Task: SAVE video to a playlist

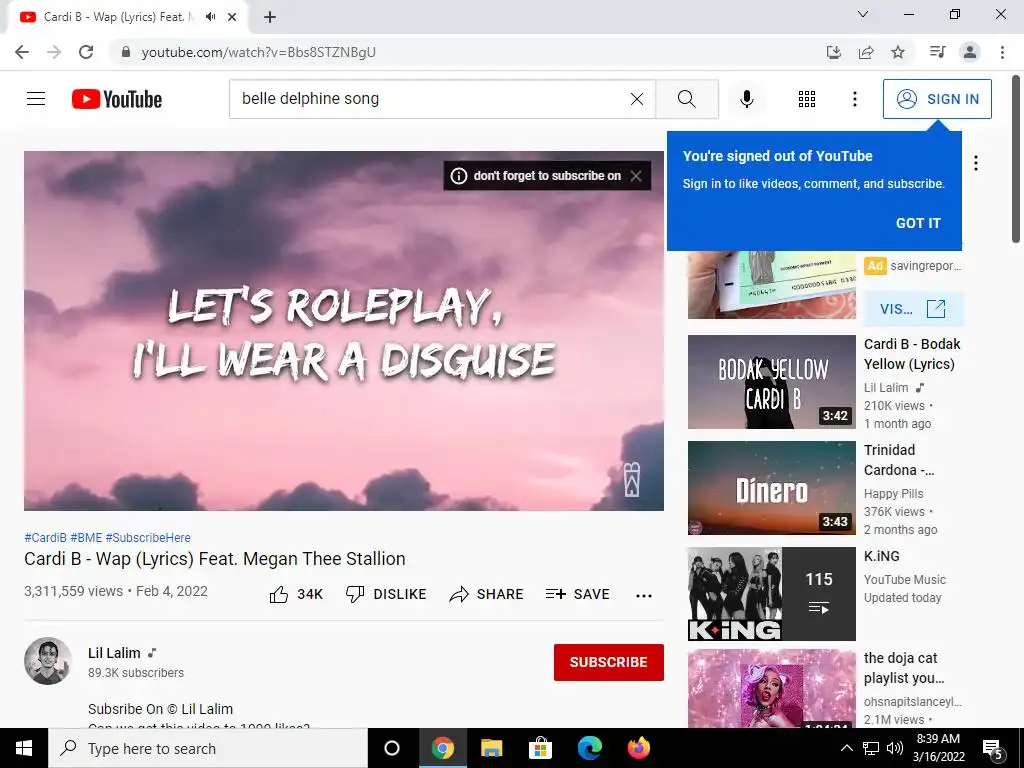Action: [578, 594]
